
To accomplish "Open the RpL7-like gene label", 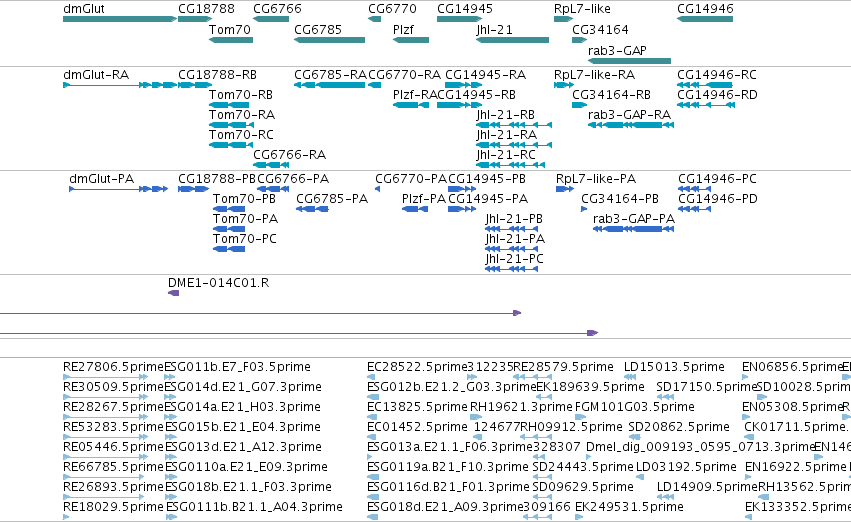I will [x=582, y=9].
